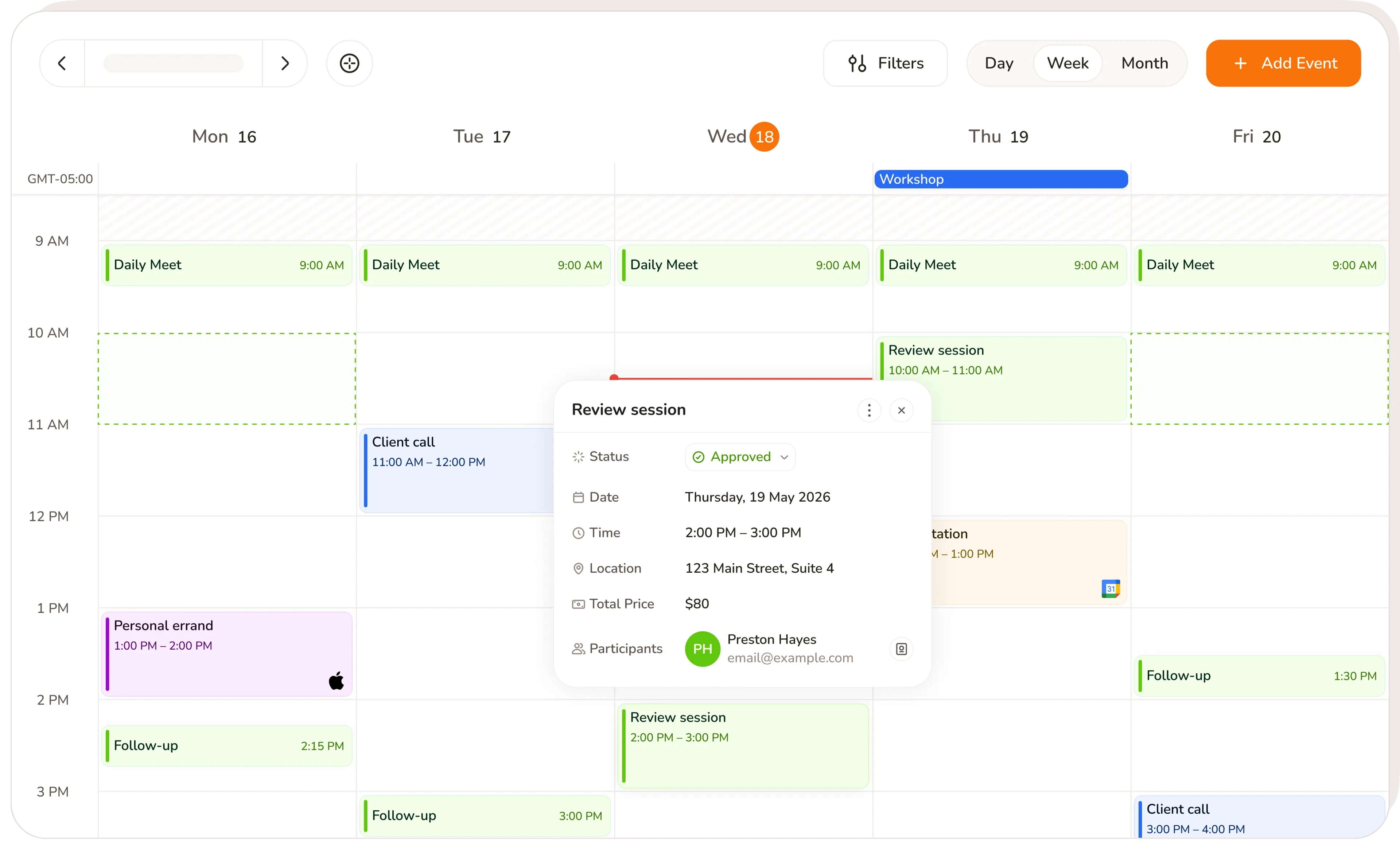Click Monday's dashed 10 AM available slot
1400x849 pixels.
[x=227, y=378]
